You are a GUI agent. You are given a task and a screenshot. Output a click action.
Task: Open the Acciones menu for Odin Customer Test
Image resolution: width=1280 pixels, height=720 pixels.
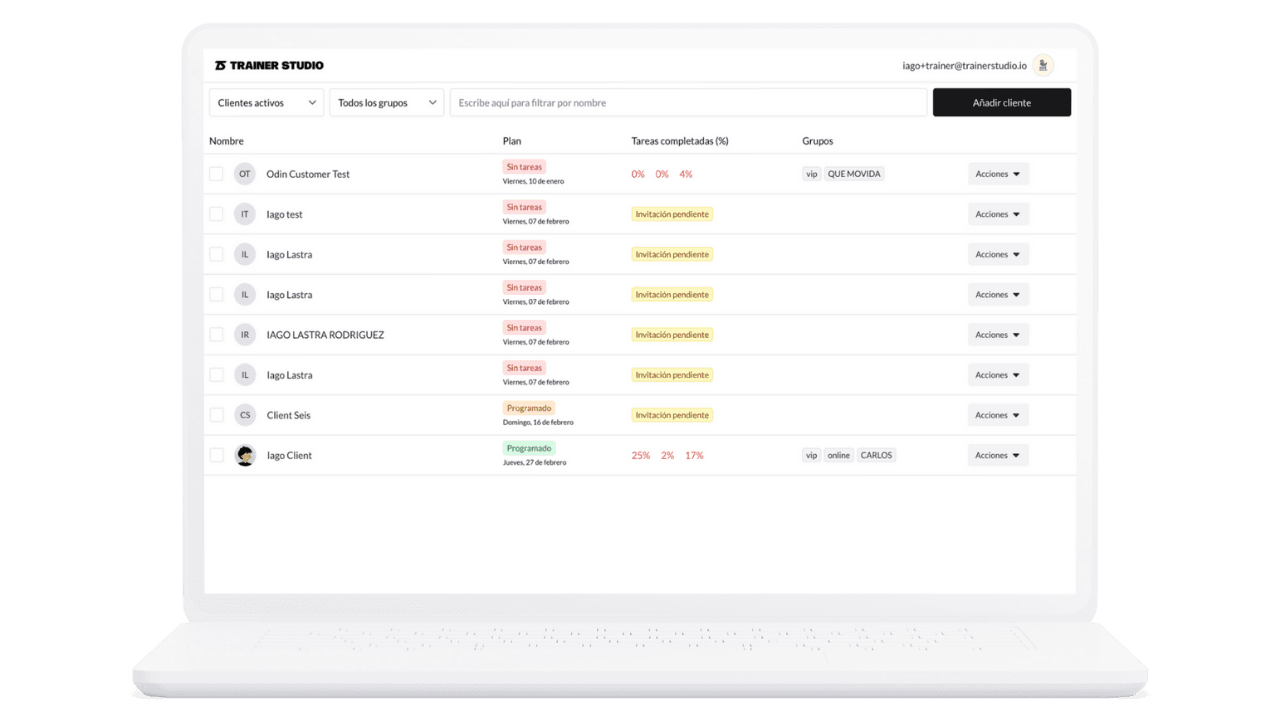point(998,173)
